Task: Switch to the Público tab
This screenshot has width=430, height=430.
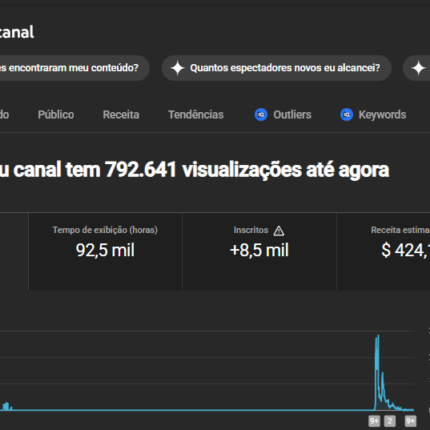Action: click(56, 115)
